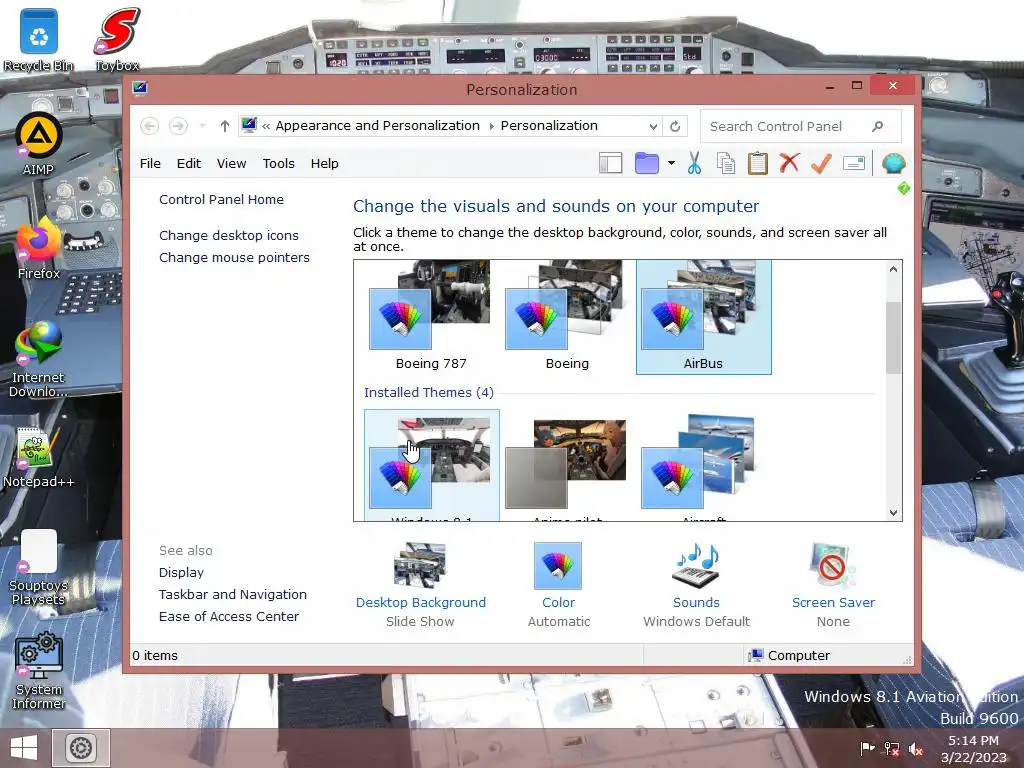This screenshot has width=1024, height=768.
Task: Click the orange checkmark toolbar icon
Action: tap(821, 163)
